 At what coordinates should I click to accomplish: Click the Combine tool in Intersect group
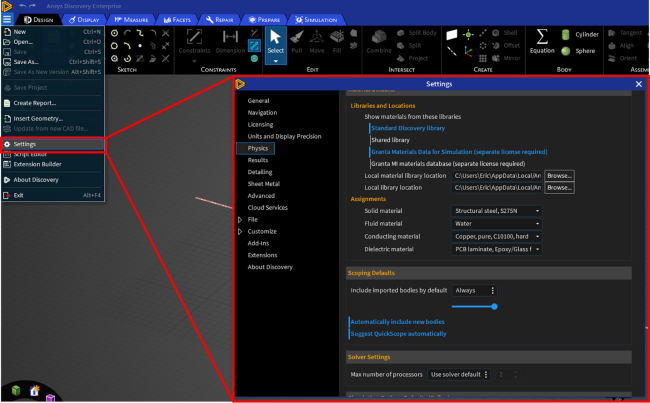379,42
